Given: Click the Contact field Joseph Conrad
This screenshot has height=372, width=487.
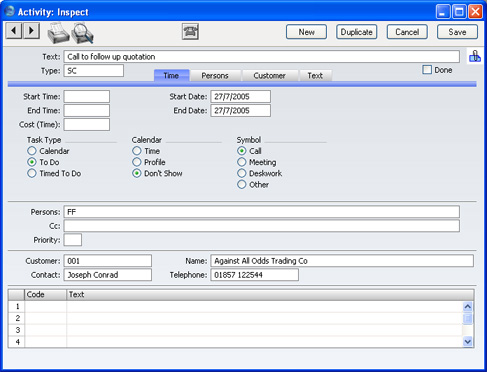Looking at the screenshot, I should click(x=108, y=275).
